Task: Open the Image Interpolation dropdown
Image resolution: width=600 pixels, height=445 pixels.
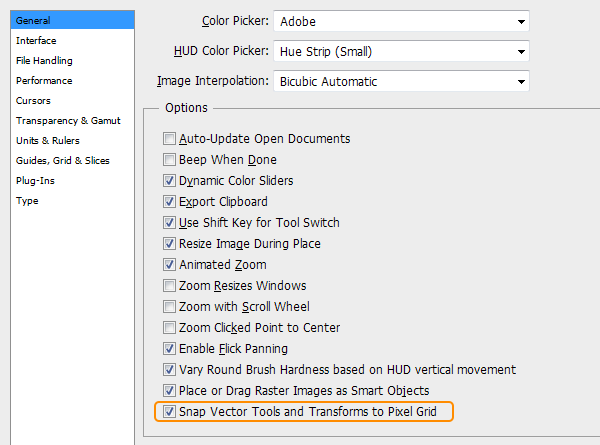Action: coord(401,81)
